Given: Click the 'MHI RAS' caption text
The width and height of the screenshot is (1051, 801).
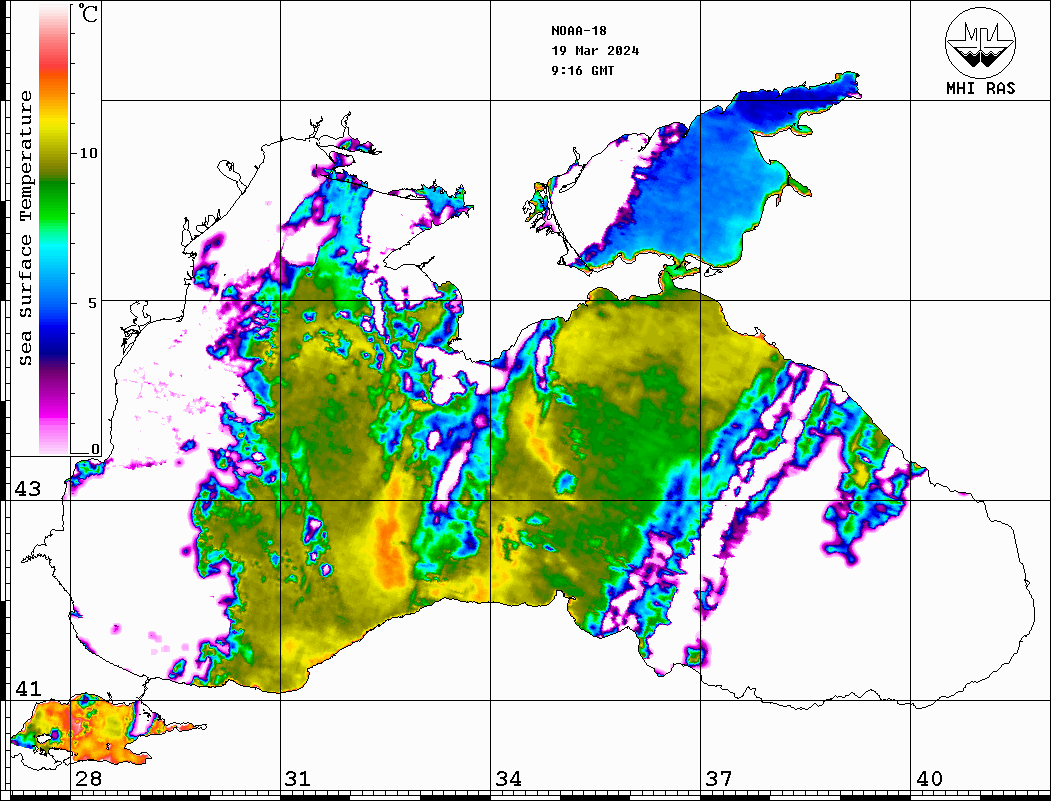Looking at the screenshot, I should tap(981, 88).
